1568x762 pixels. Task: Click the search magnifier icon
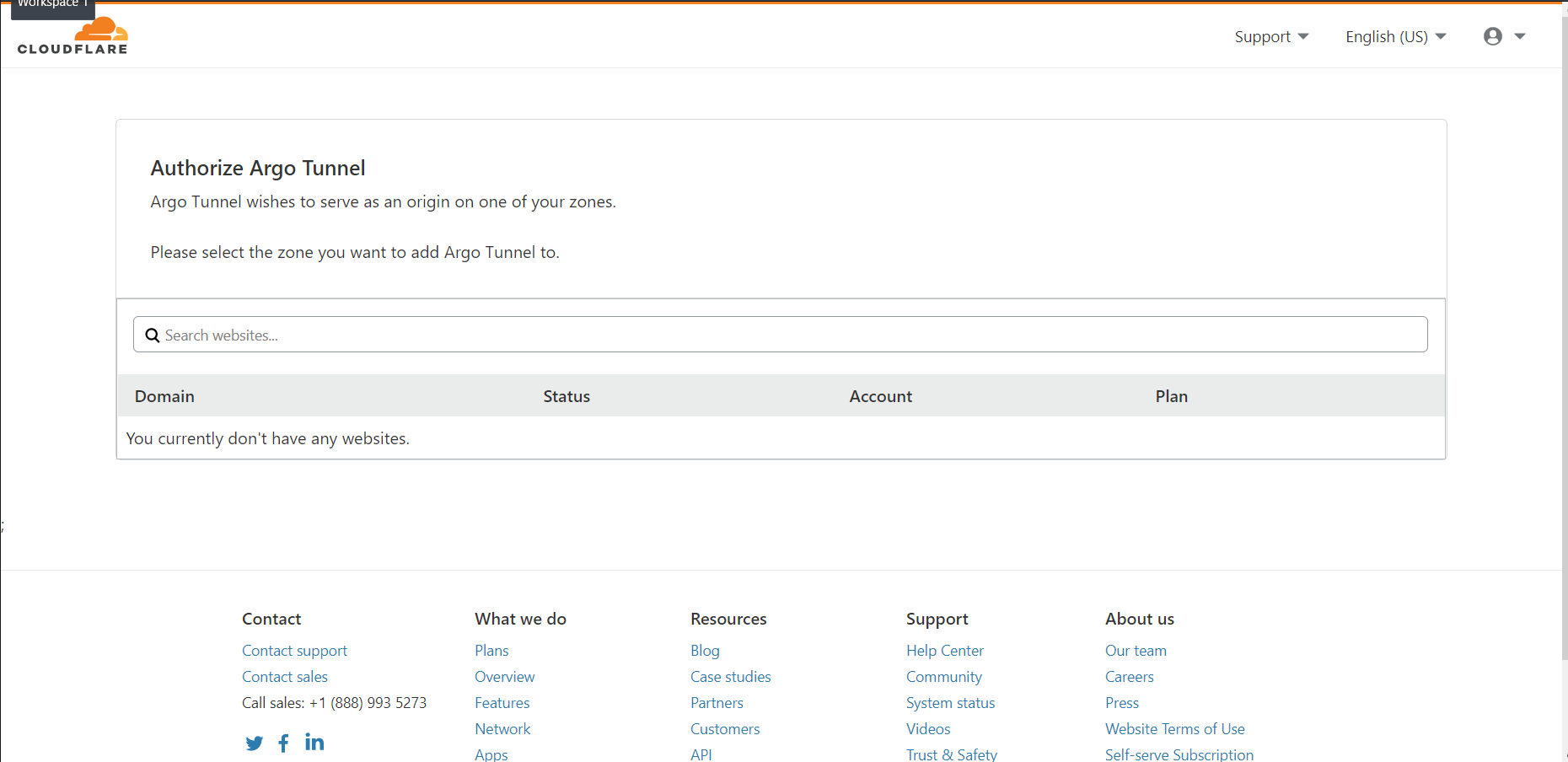tap(153, 335)
